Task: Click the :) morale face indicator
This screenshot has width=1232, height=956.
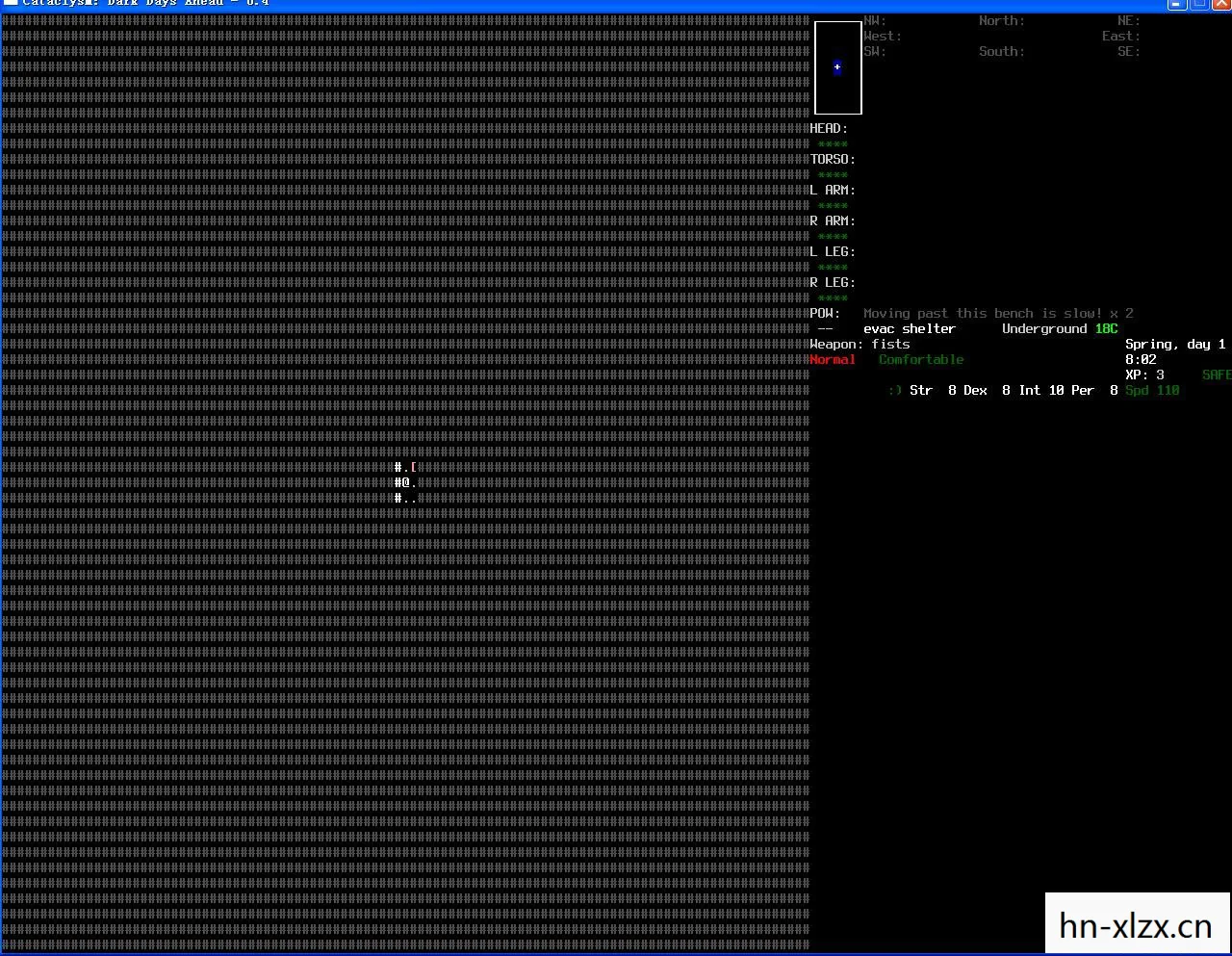Action: click(x=895, y=390)
